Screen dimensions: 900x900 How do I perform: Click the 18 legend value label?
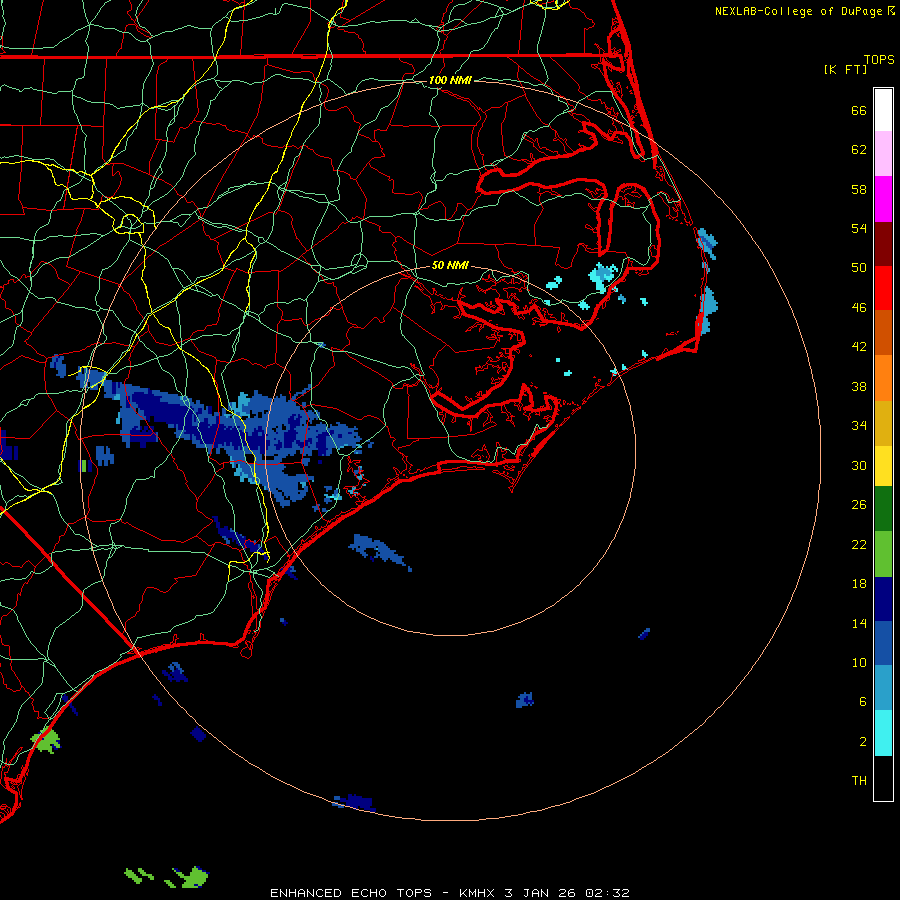[x=859, y=584]
